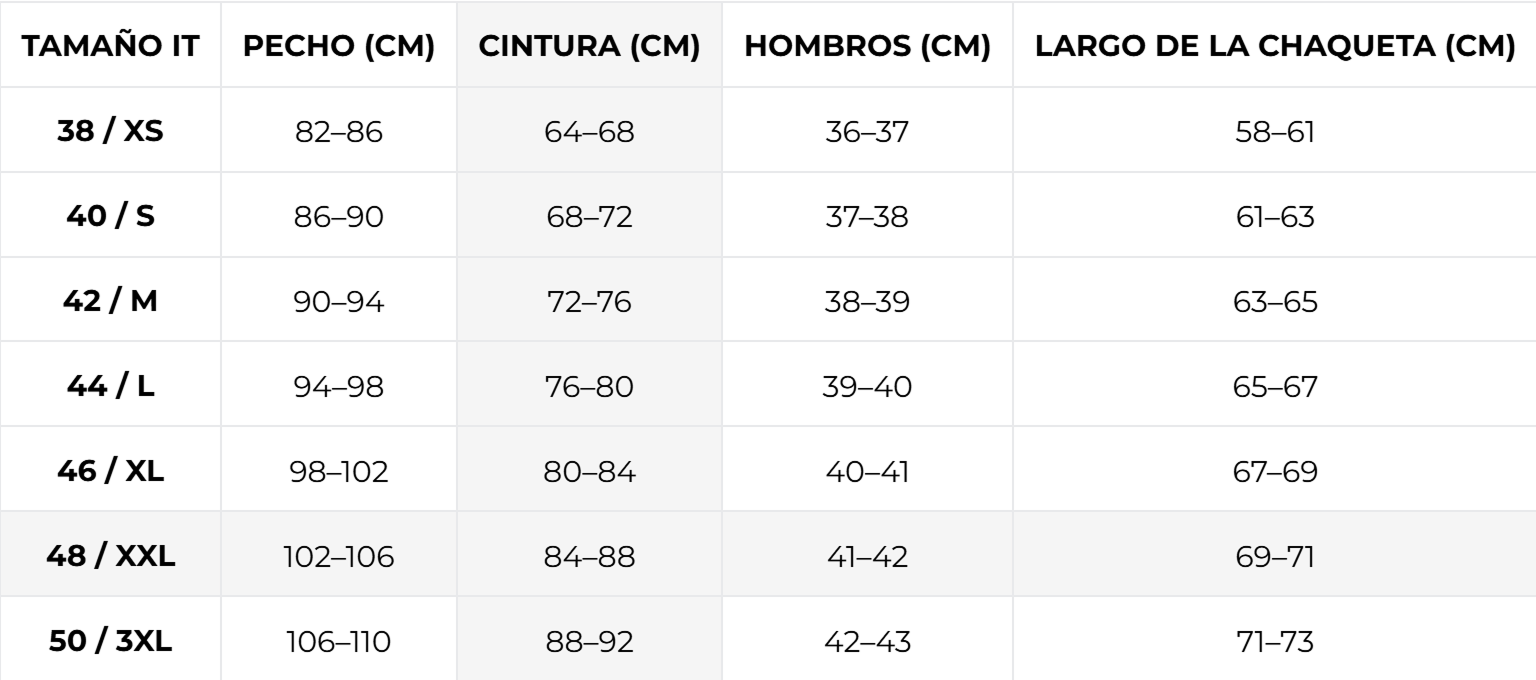This screenshot has height=680, width=1536.
Task: Click the 42–43 shoulders cell for 3XL
Action: pos(867,641)
